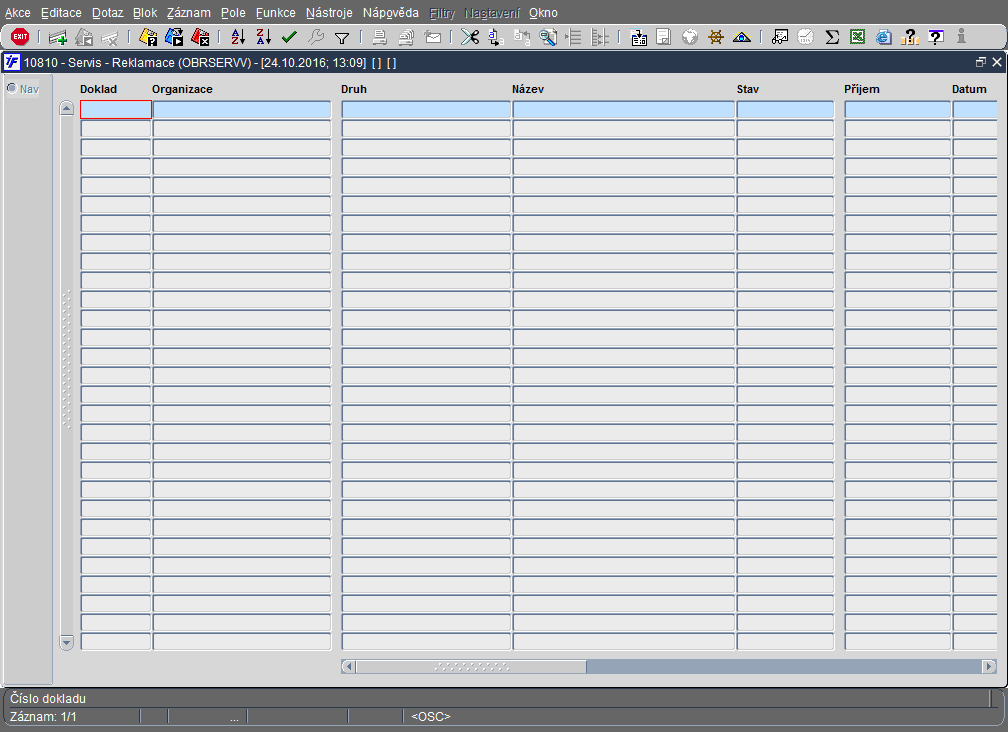Click the glasses over chart icon
Screen dimensions: 1008x732
point(779,37)
